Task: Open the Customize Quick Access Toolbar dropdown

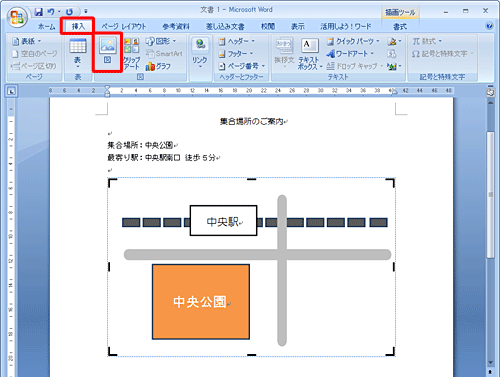Action: (x=86, y=12)
